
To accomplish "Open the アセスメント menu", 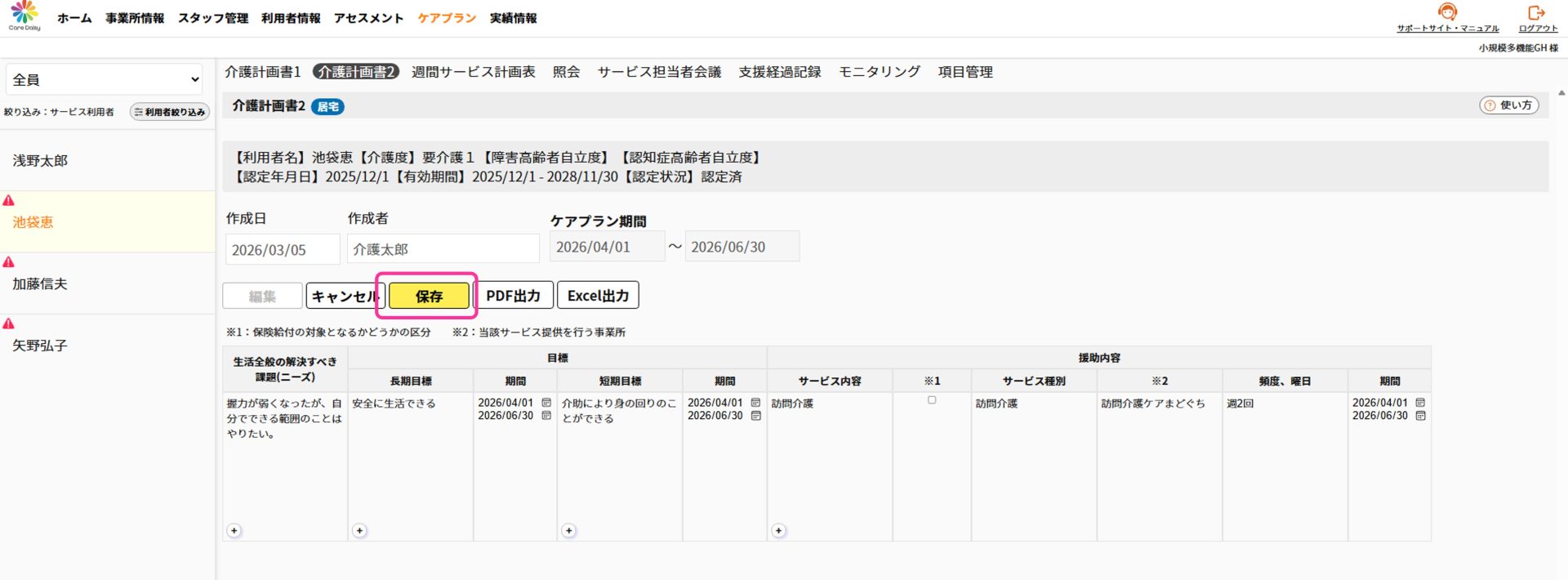I will coord(368,18).
